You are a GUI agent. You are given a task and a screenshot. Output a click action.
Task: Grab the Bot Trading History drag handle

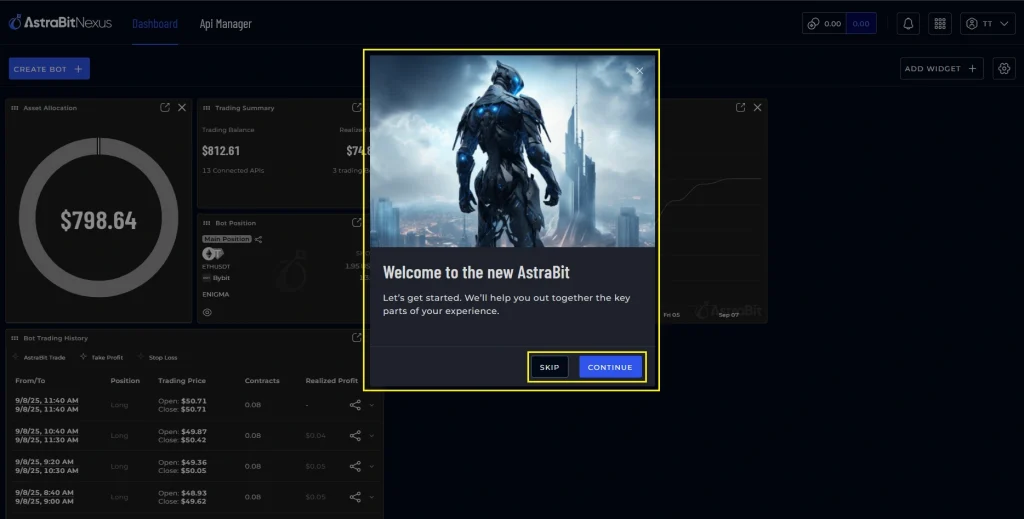click(x=14, y=338)
